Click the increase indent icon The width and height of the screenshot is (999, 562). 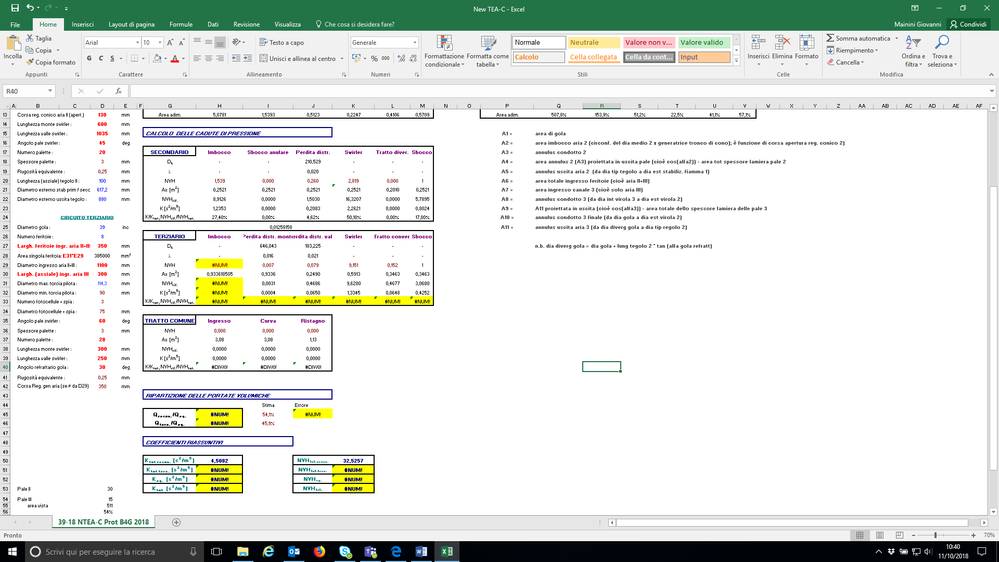pyautogui.click(x=247, y=59)
